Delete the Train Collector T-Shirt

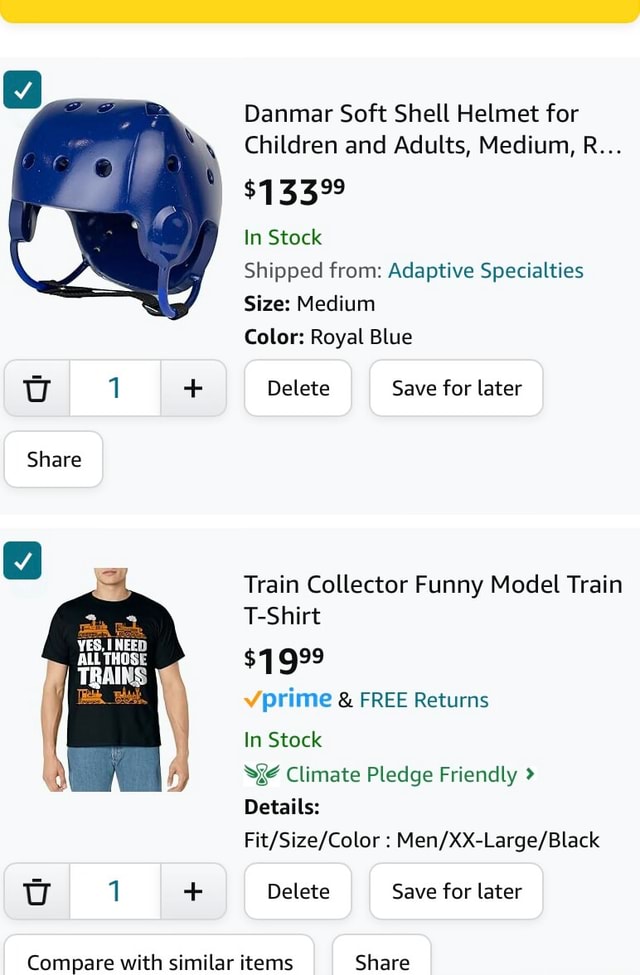(298, 891)
